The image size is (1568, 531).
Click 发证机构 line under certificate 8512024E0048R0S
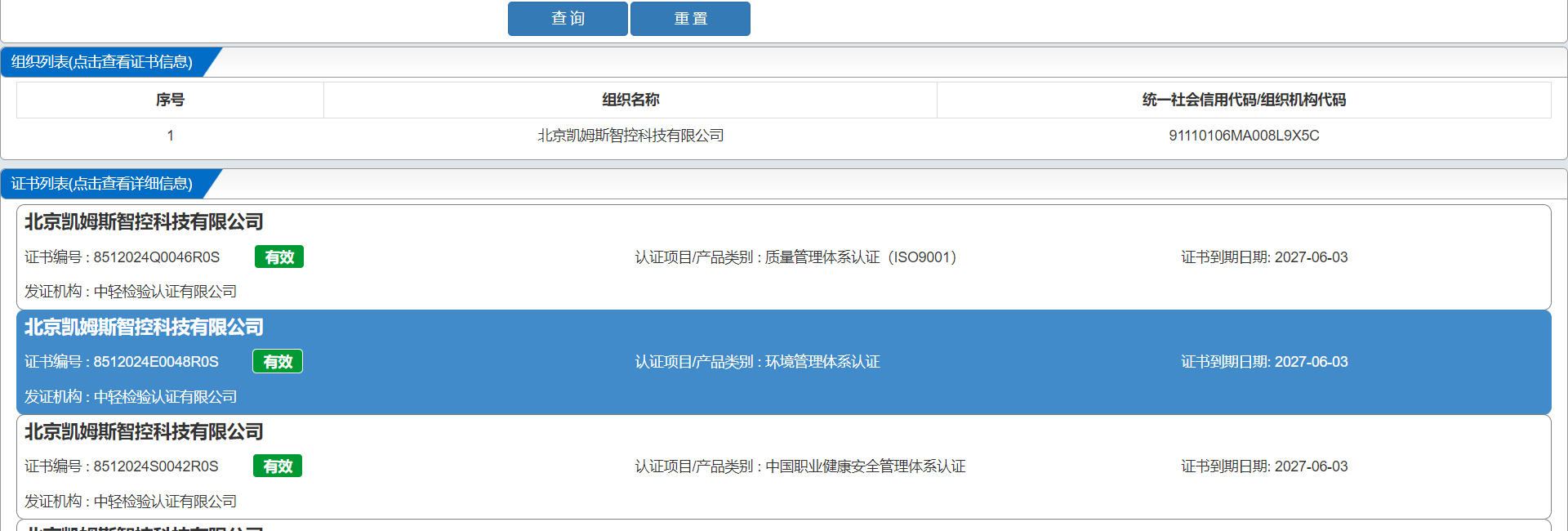click(x=131, y=397)
